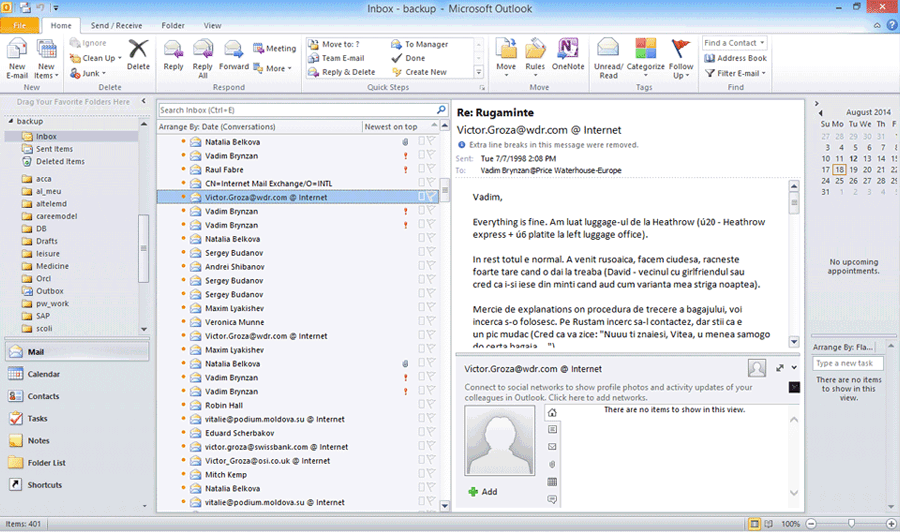Select the Veronica Munne message

(x=298, y=323)
